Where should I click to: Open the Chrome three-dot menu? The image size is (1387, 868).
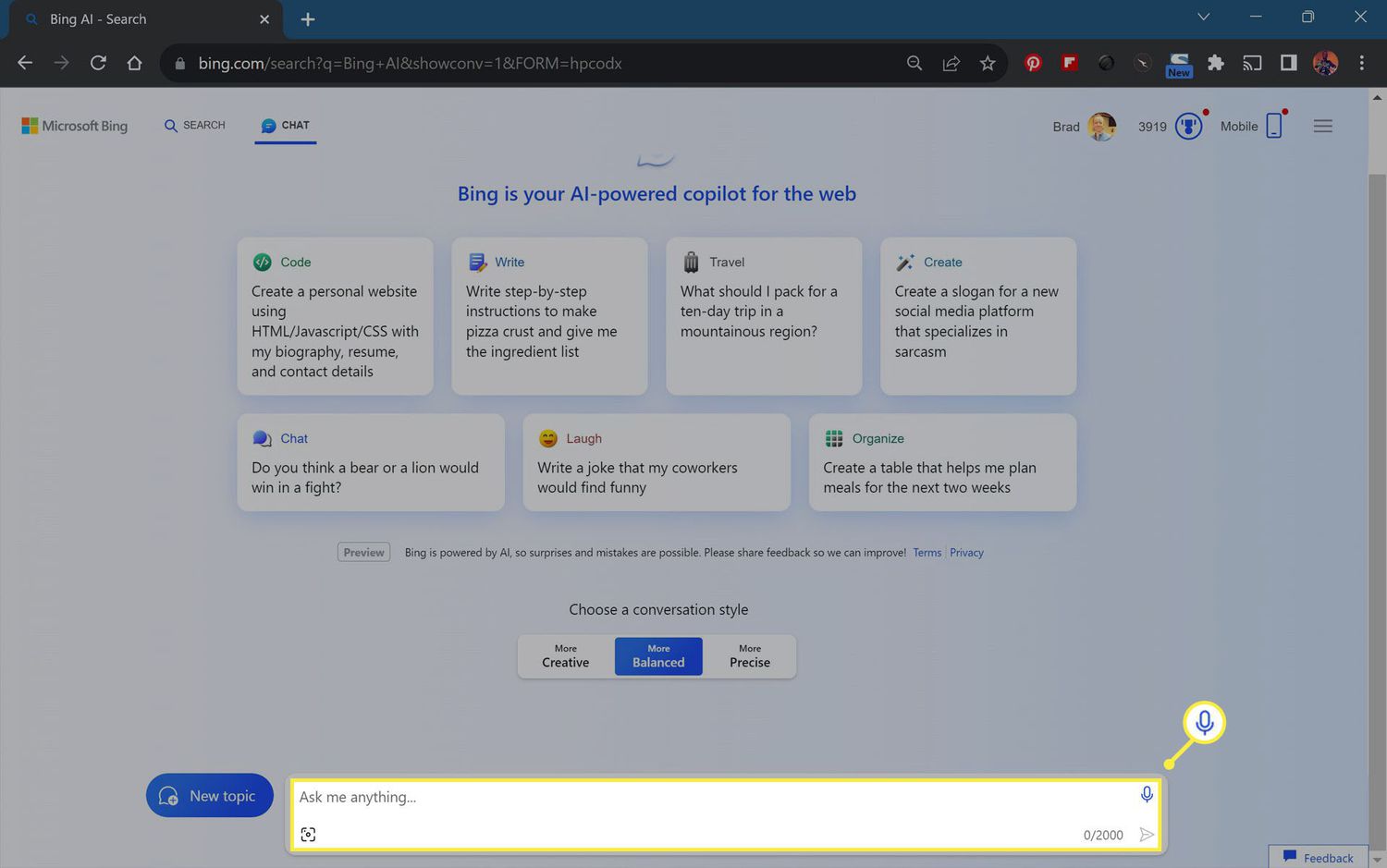[1361, 63]
